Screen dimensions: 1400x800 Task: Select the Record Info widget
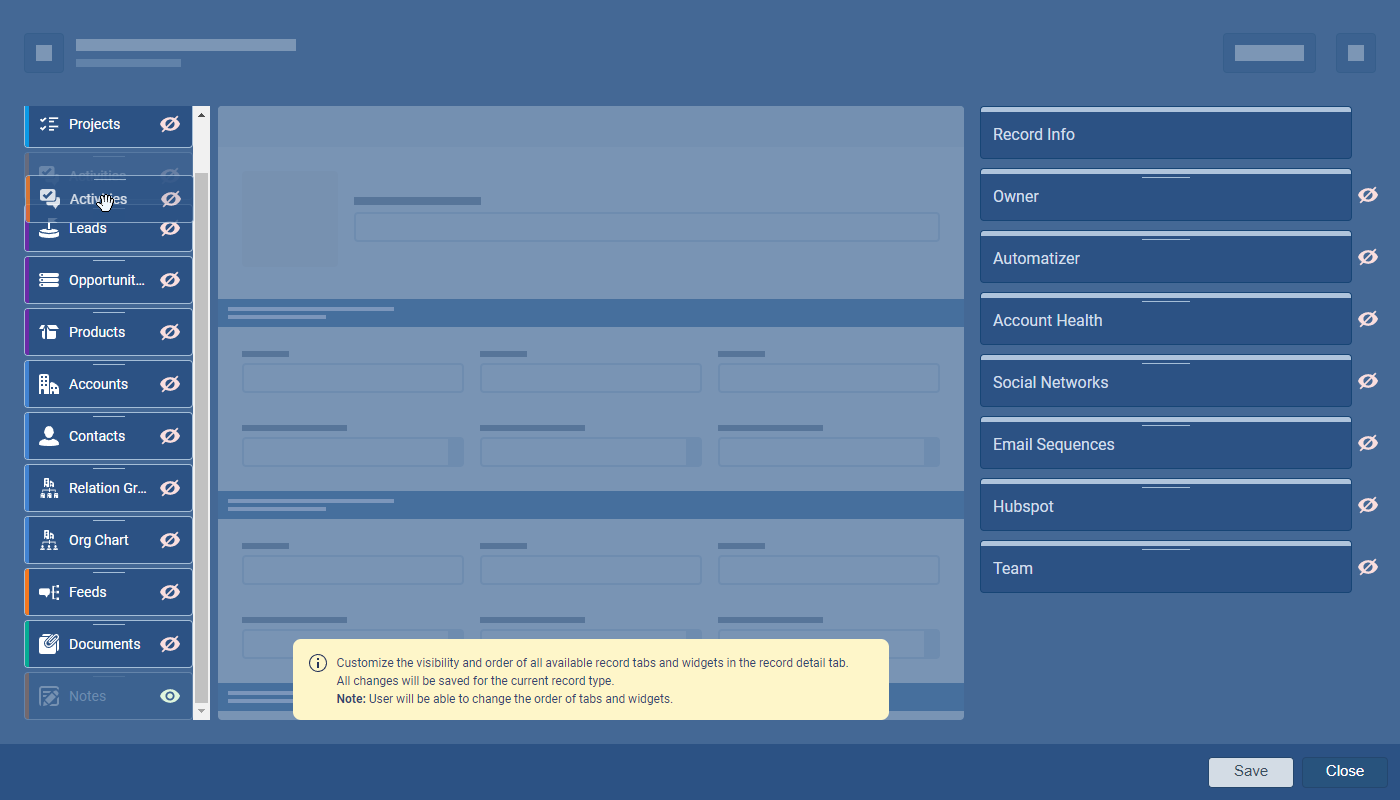coord(1165,134)
